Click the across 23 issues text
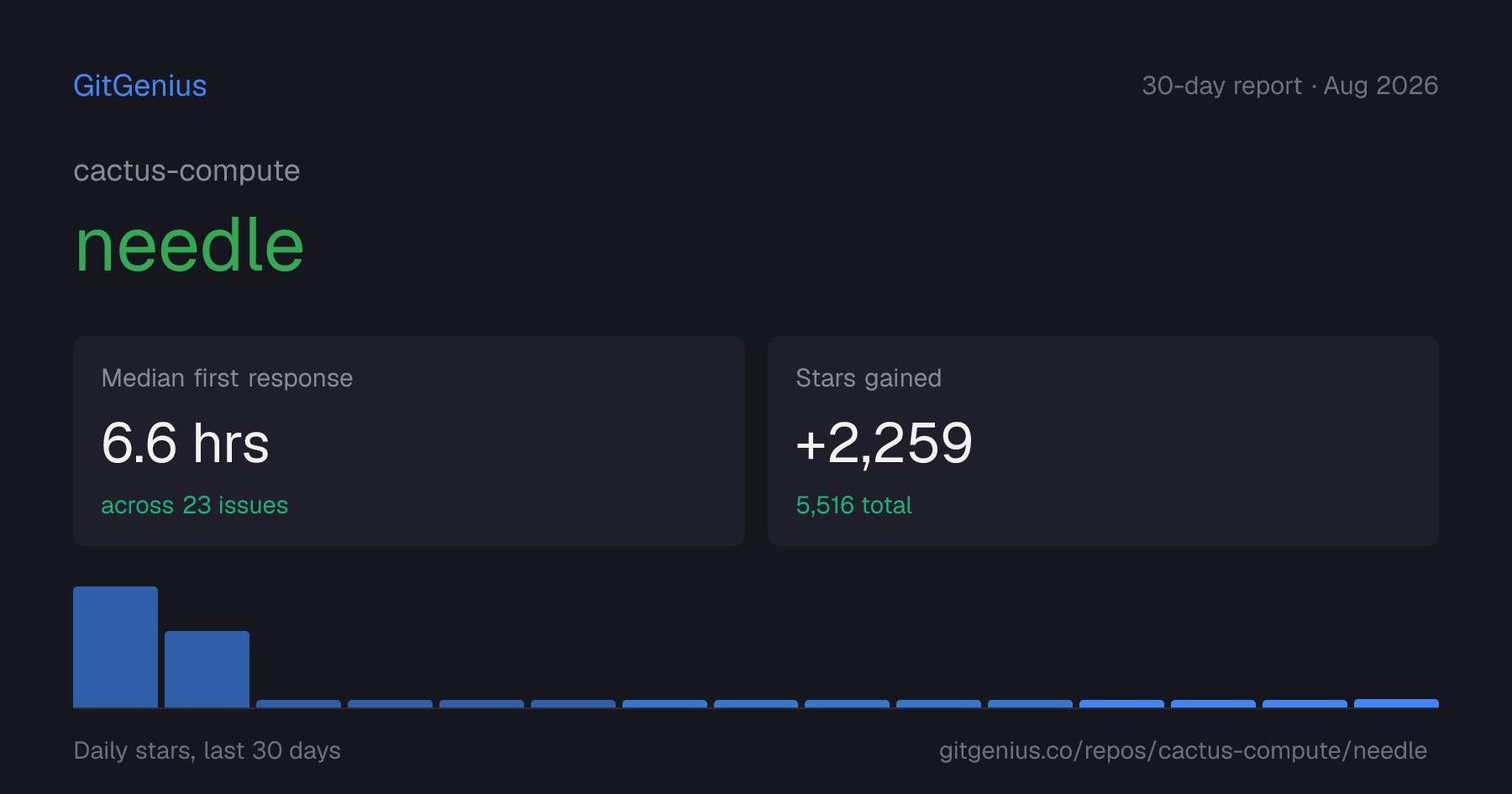The height and width of the screenshot is (794, 1512). (194, 505)
